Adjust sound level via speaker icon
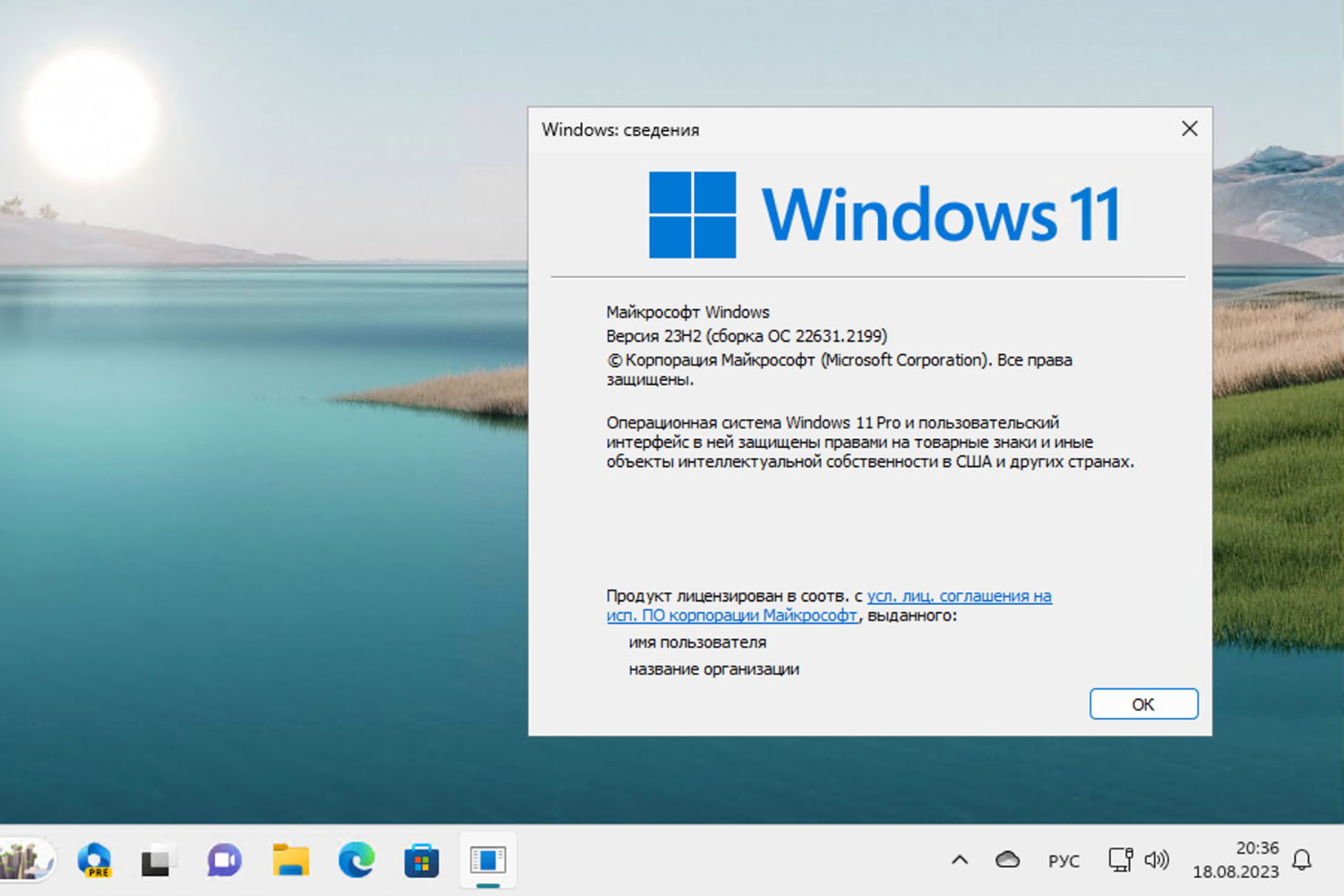The image size is (1344, 896). click(1158, 860)
